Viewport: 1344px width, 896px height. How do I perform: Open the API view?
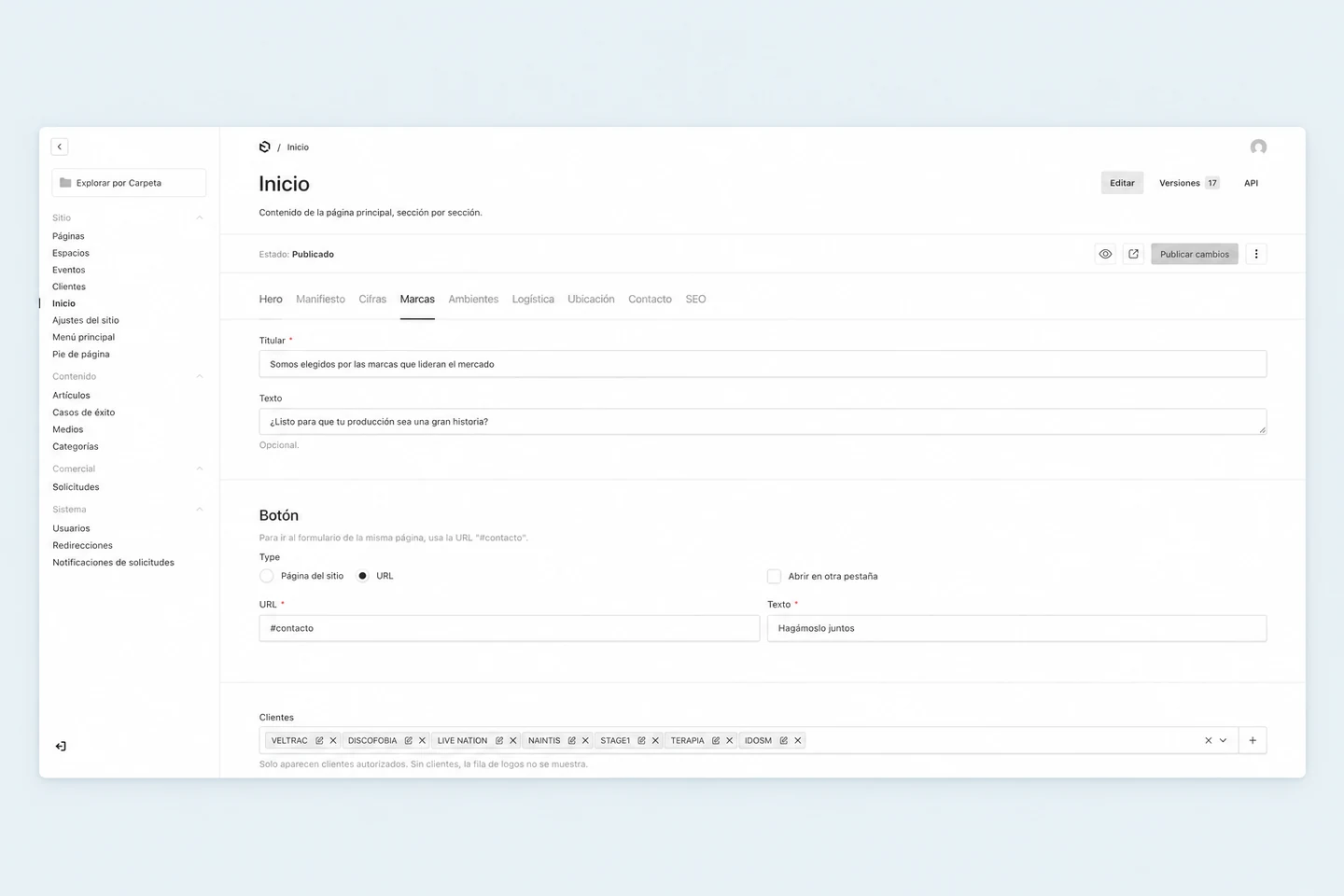(1251, 183)
